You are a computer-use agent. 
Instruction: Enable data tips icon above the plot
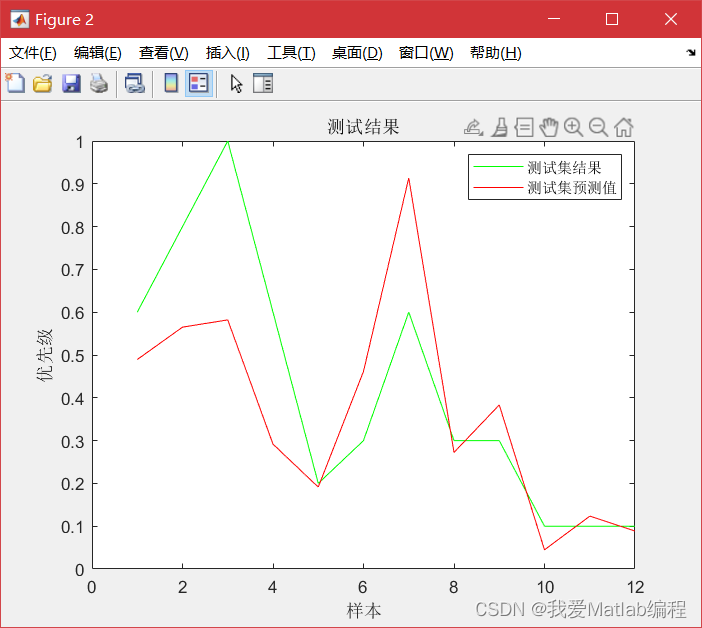click(524, 128)
